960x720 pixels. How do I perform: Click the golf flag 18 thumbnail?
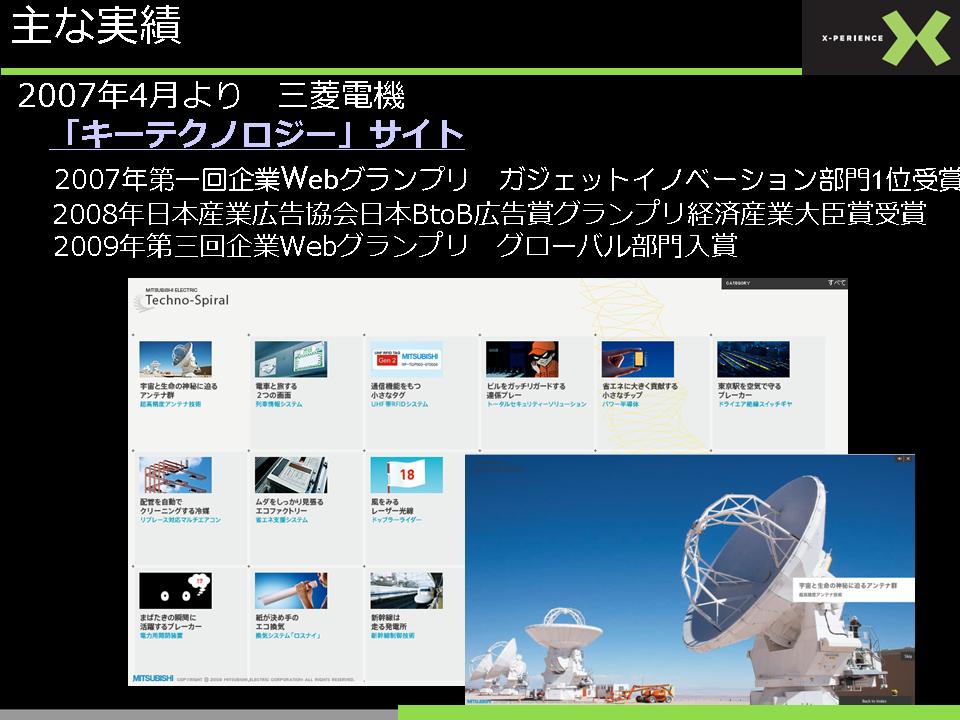point(407,475)
